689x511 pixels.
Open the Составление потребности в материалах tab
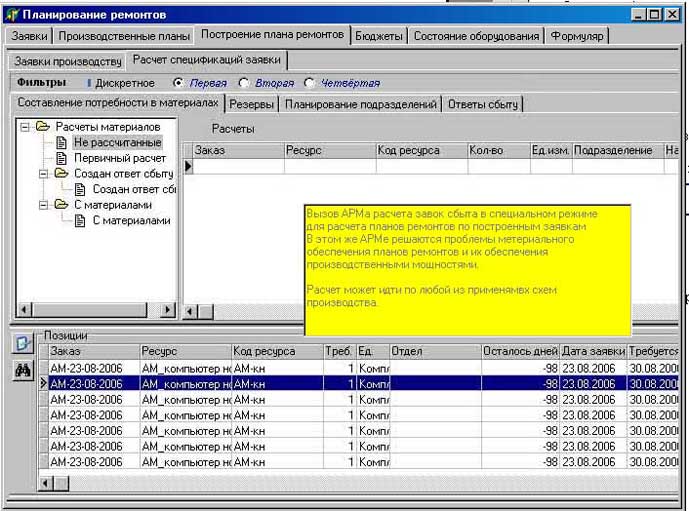[118, 102]
